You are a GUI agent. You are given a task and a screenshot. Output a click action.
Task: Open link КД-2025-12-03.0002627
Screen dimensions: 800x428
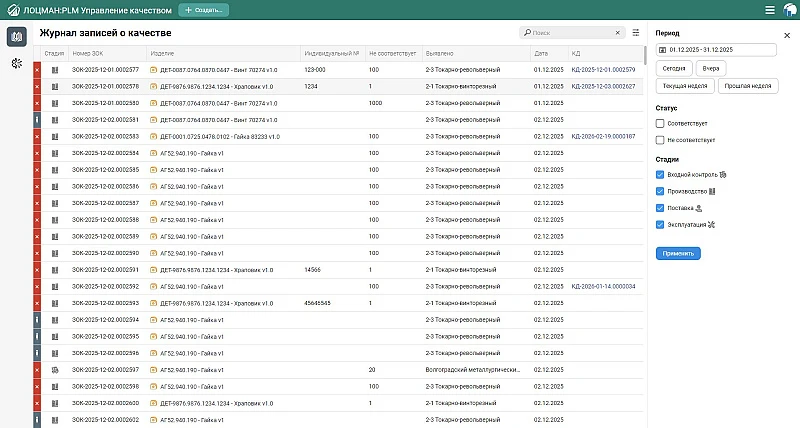pos(604,87)
